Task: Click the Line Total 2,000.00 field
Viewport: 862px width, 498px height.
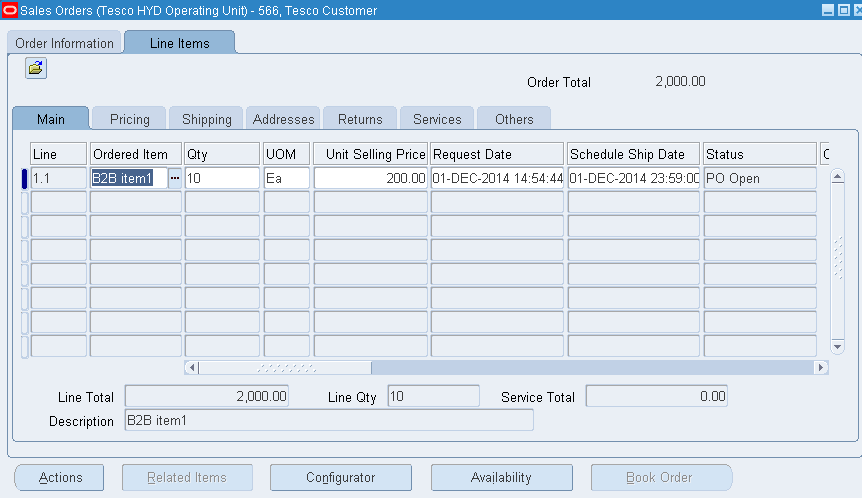Action: [207, 396]
